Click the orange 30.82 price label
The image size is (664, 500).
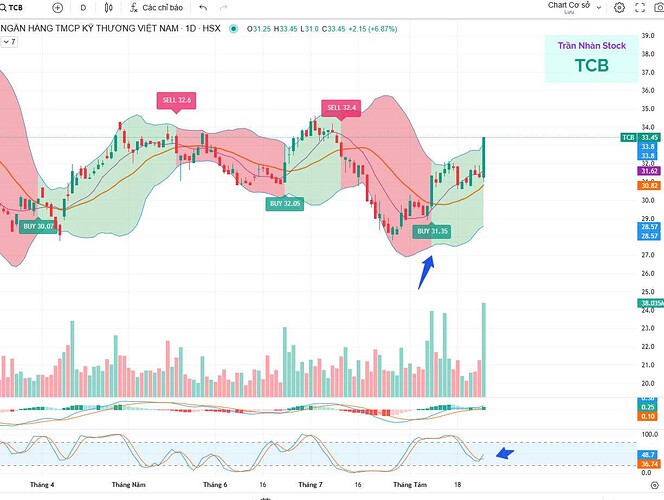coord(649,185)
